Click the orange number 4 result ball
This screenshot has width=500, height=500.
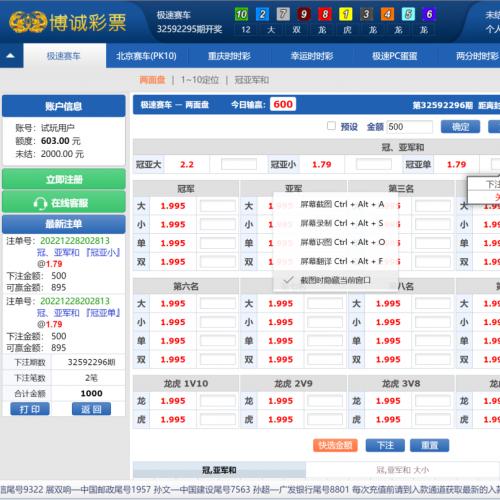[387, 14]
